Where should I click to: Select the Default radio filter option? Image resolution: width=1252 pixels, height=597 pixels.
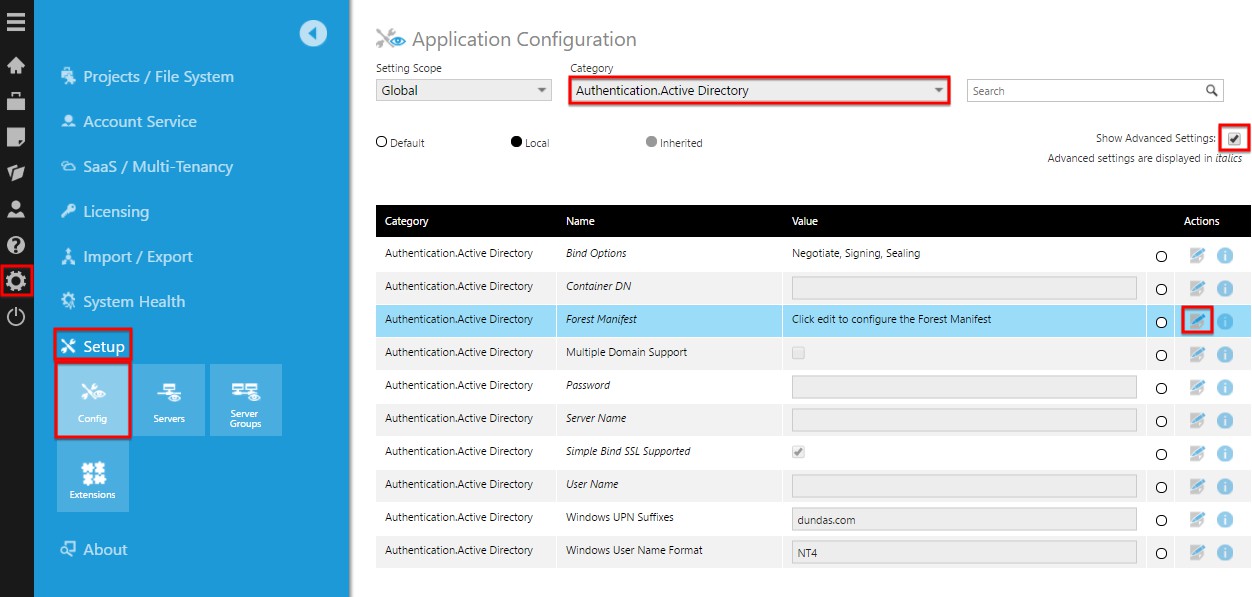[380, 142]
